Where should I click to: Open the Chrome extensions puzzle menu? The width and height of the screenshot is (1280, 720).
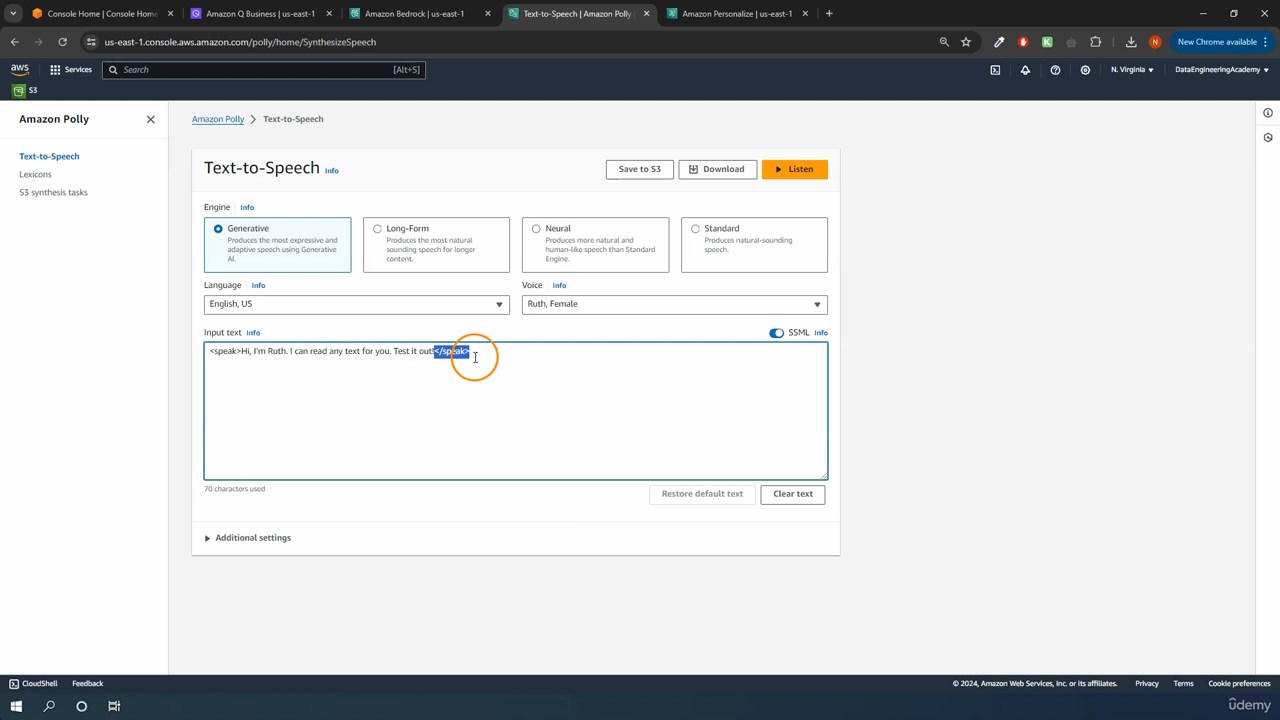1096,42
